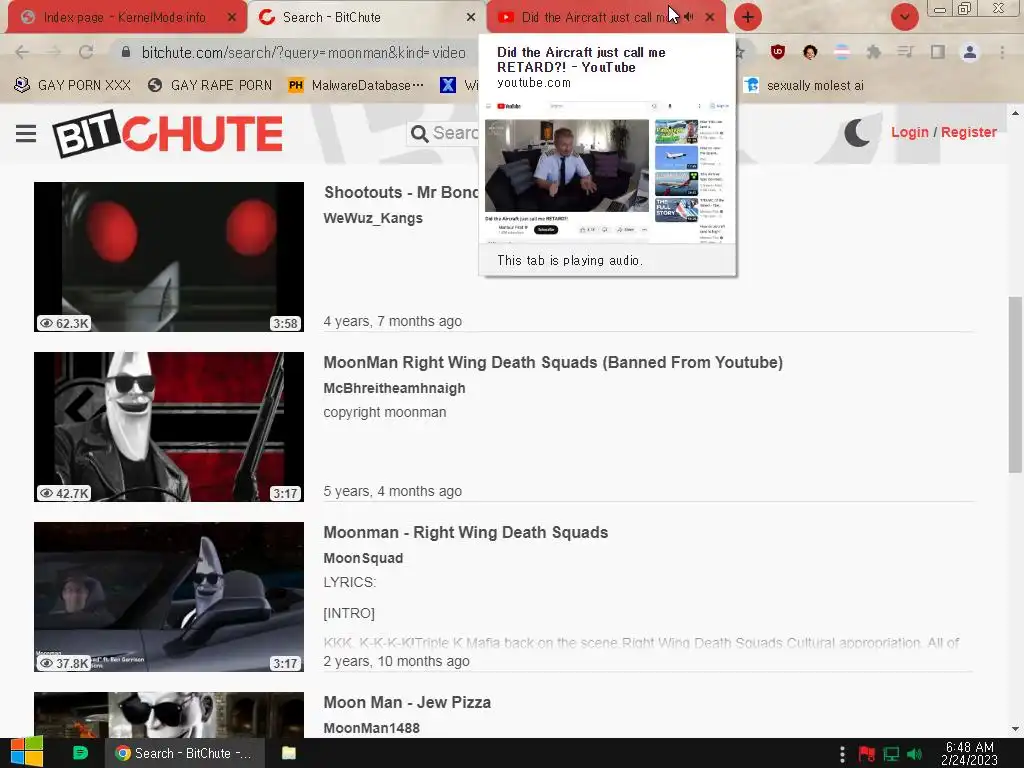Open the McBhreitheamhnaigh channel link

click(x=394, y=388)
